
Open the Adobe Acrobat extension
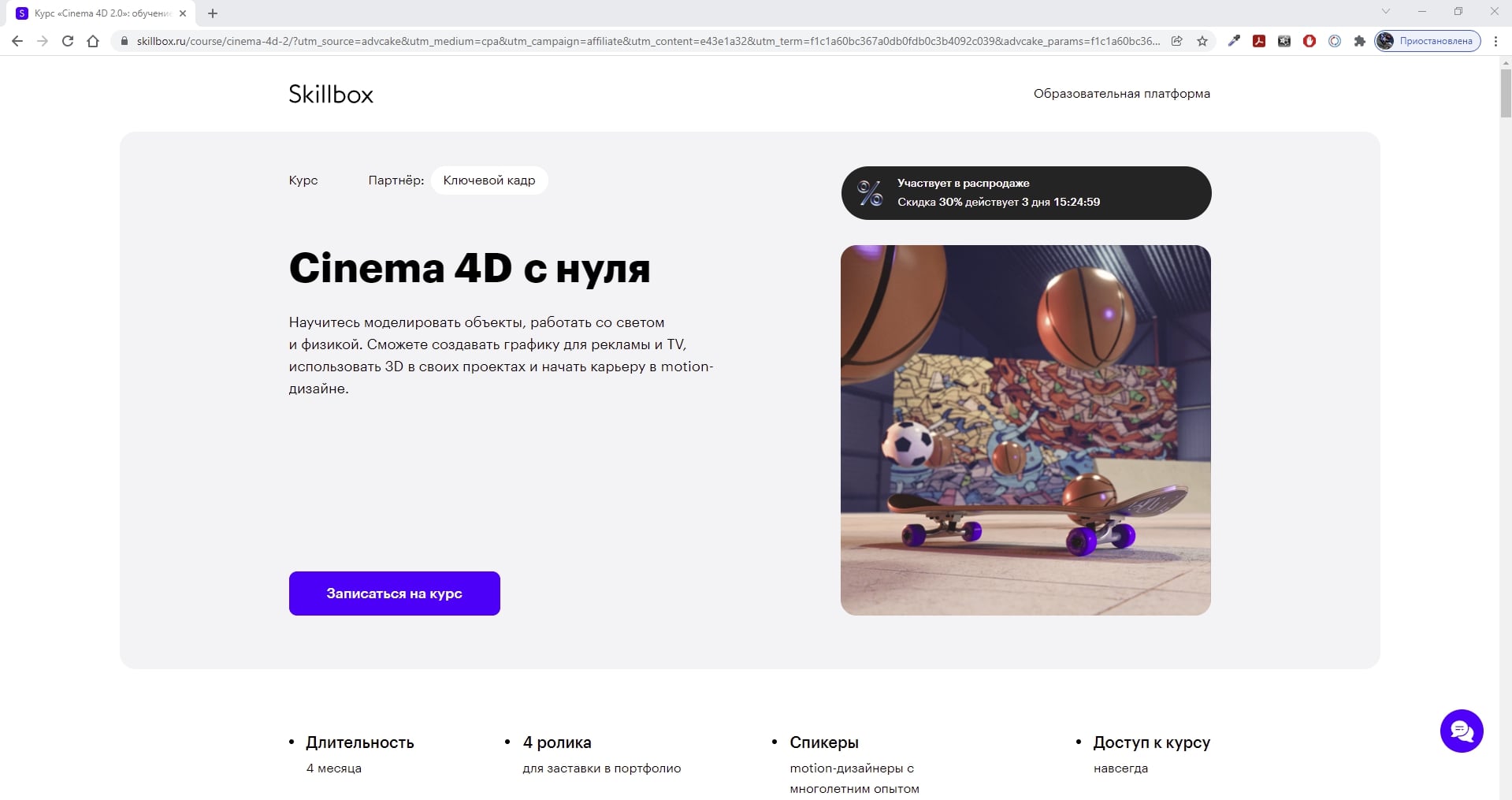pyautogui.click(x=1259, y=41)
